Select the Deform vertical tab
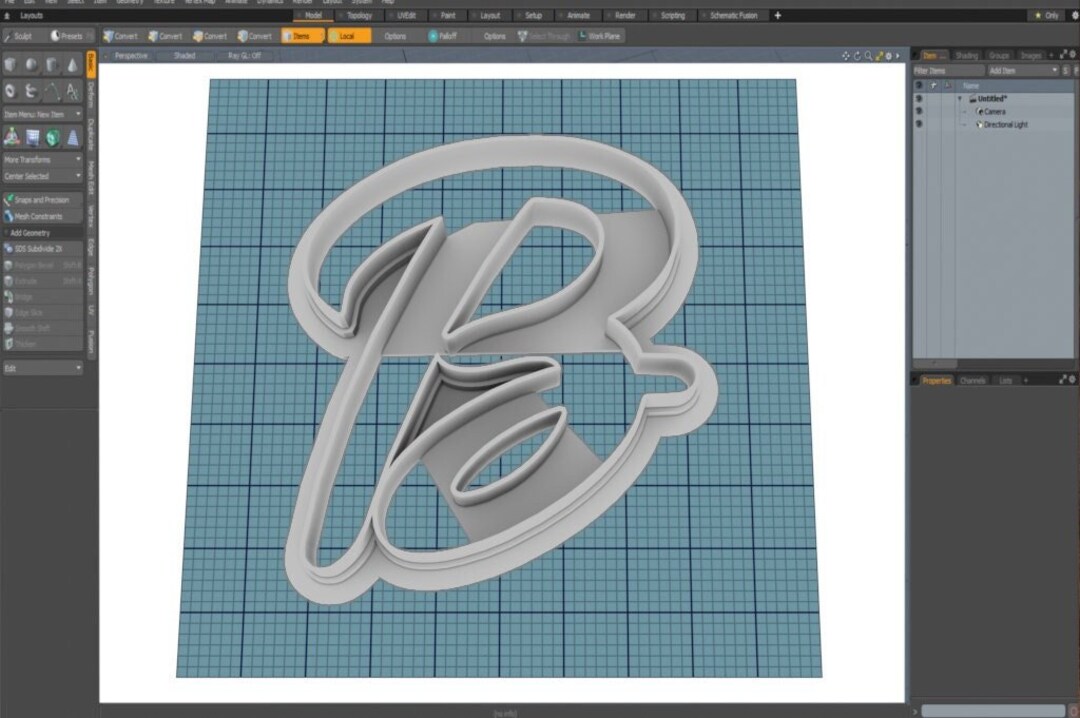 tap(90, 95)
